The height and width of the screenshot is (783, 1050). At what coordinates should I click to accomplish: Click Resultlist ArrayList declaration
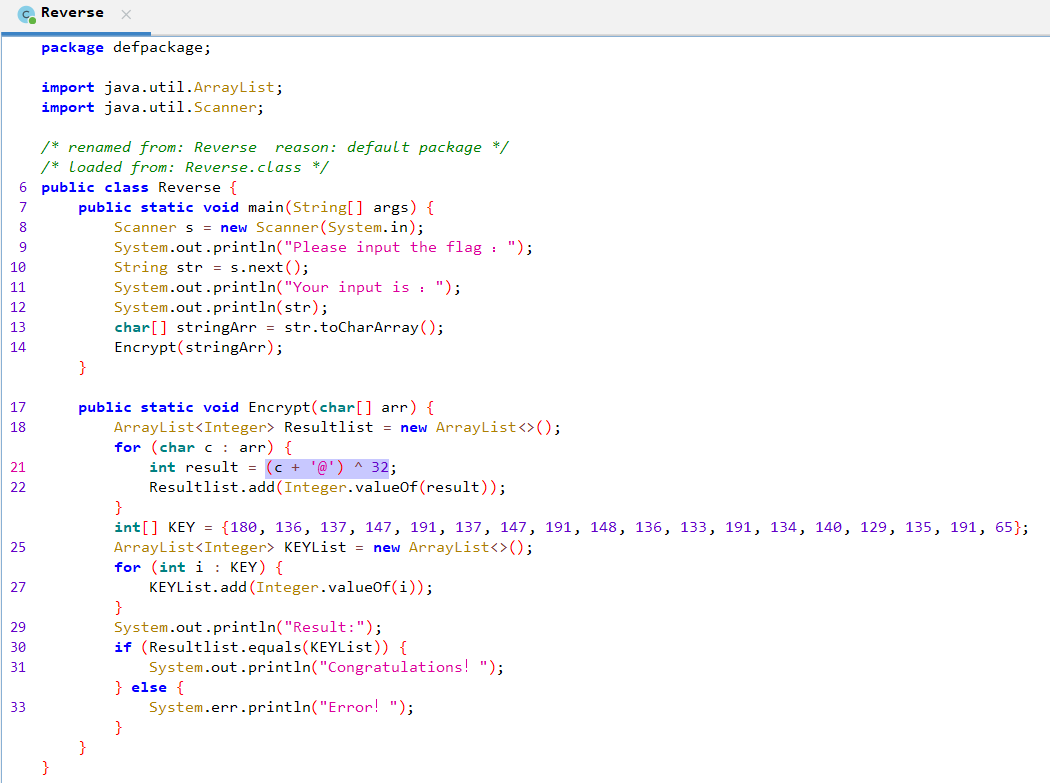tap(338, 427)
